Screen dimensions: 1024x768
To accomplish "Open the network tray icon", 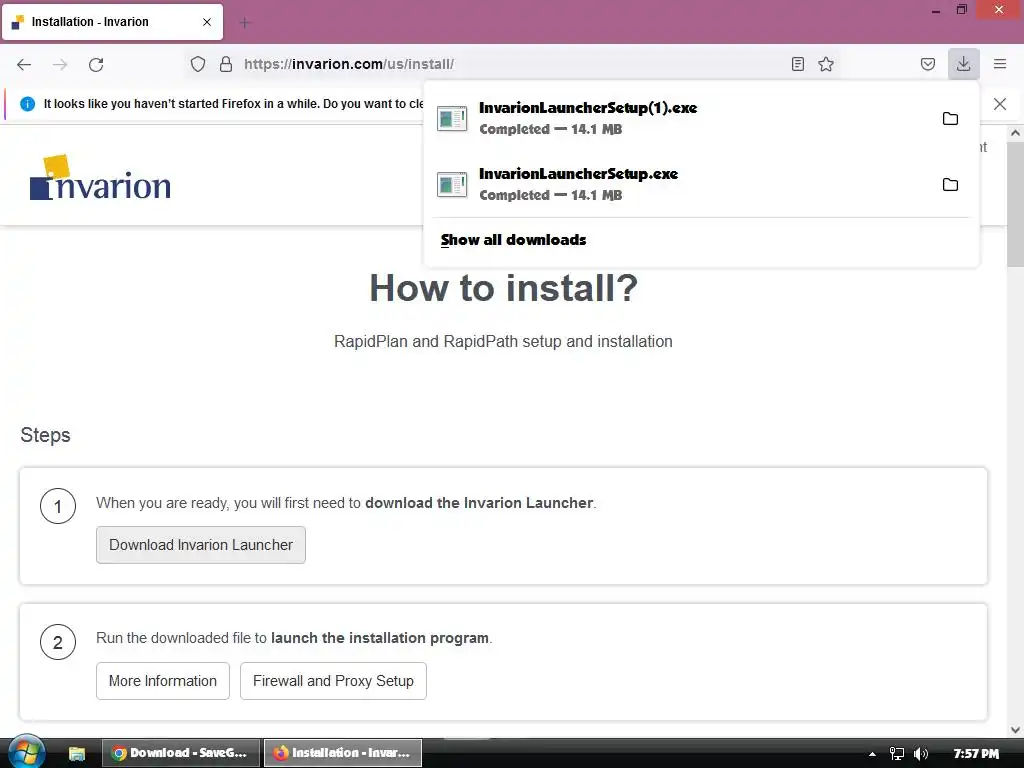I will click(897, 754).
